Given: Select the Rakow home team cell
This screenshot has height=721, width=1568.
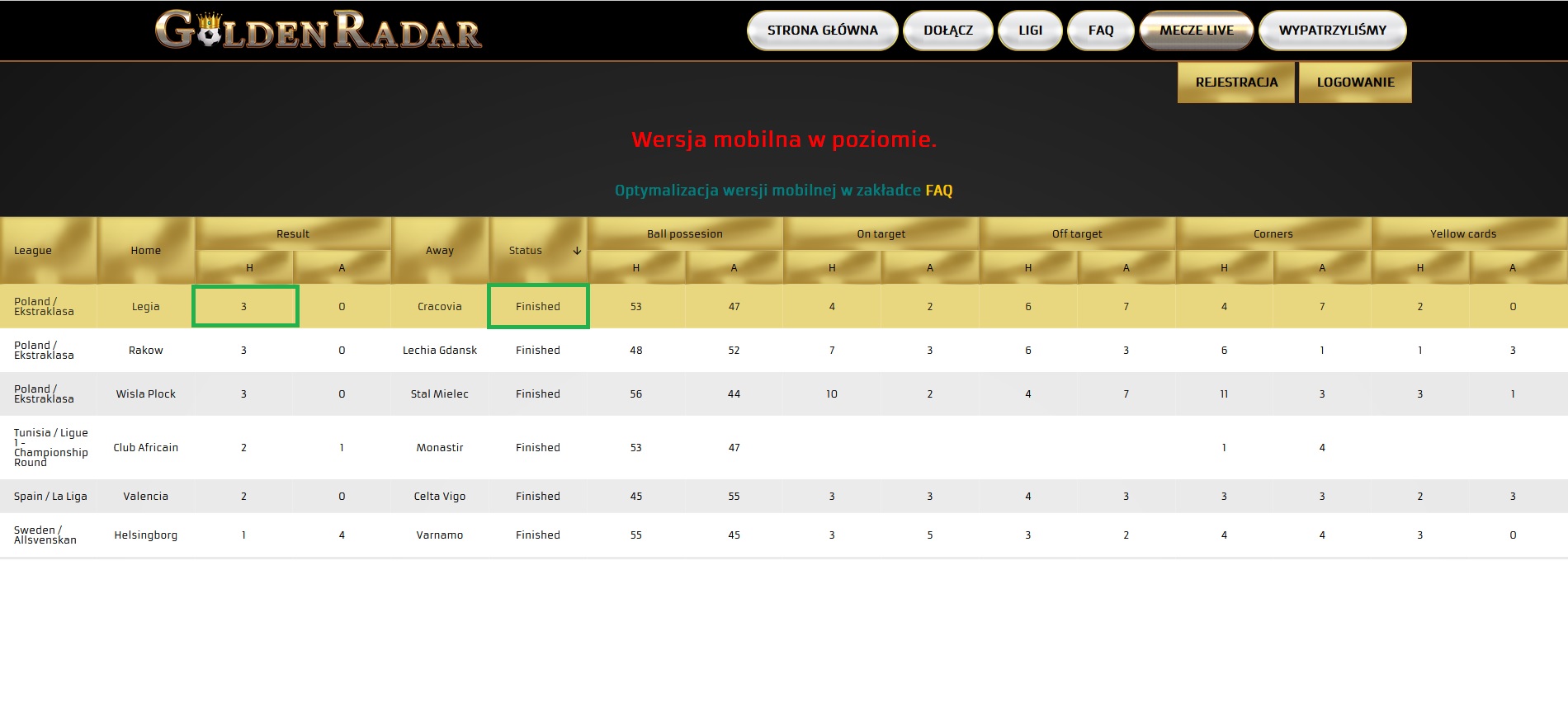Looking at the screenshot, I should 146,351.
